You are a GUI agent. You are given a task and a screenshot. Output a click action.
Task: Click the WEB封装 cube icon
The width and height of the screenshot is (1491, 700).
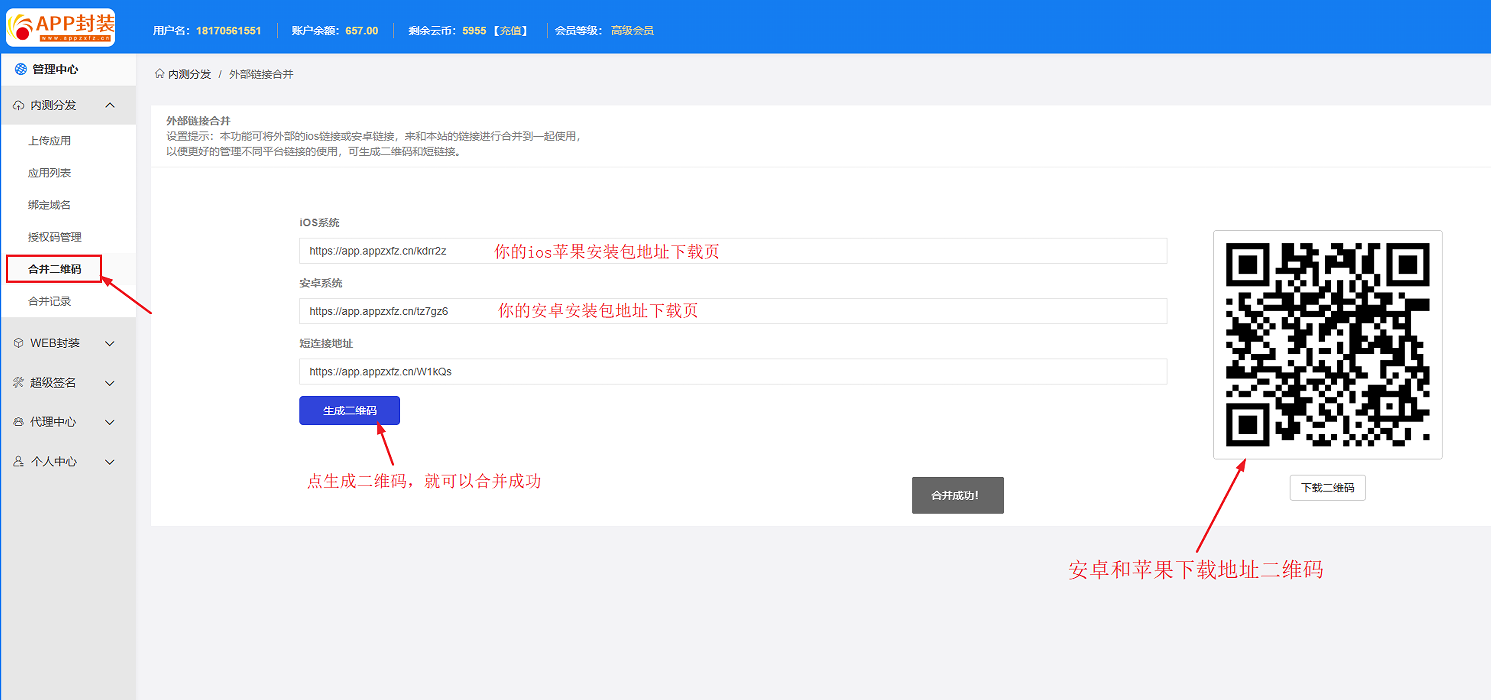[x=19, y=343]
